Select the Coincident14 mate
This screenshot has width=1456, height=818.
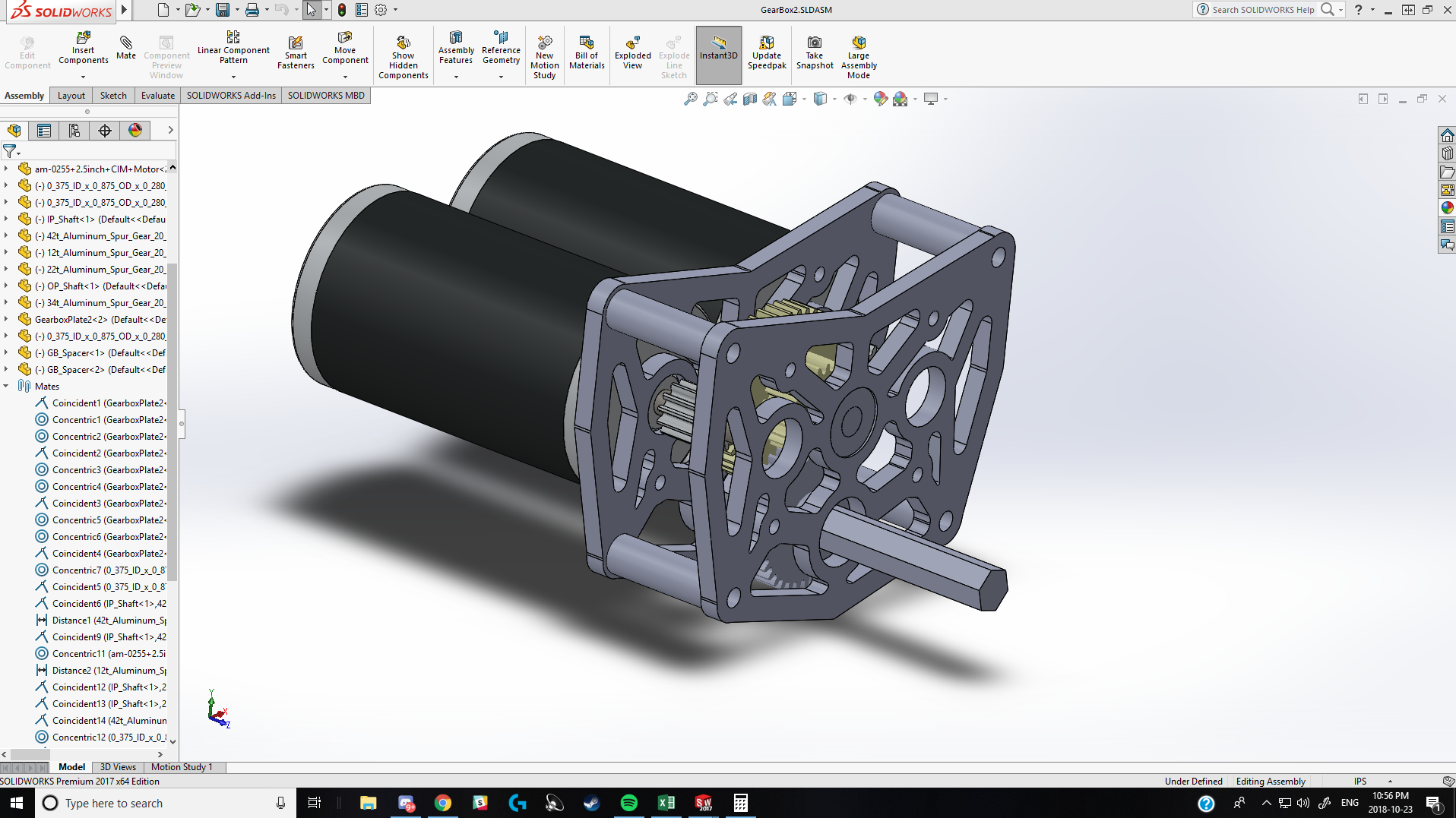pos(100,721)
